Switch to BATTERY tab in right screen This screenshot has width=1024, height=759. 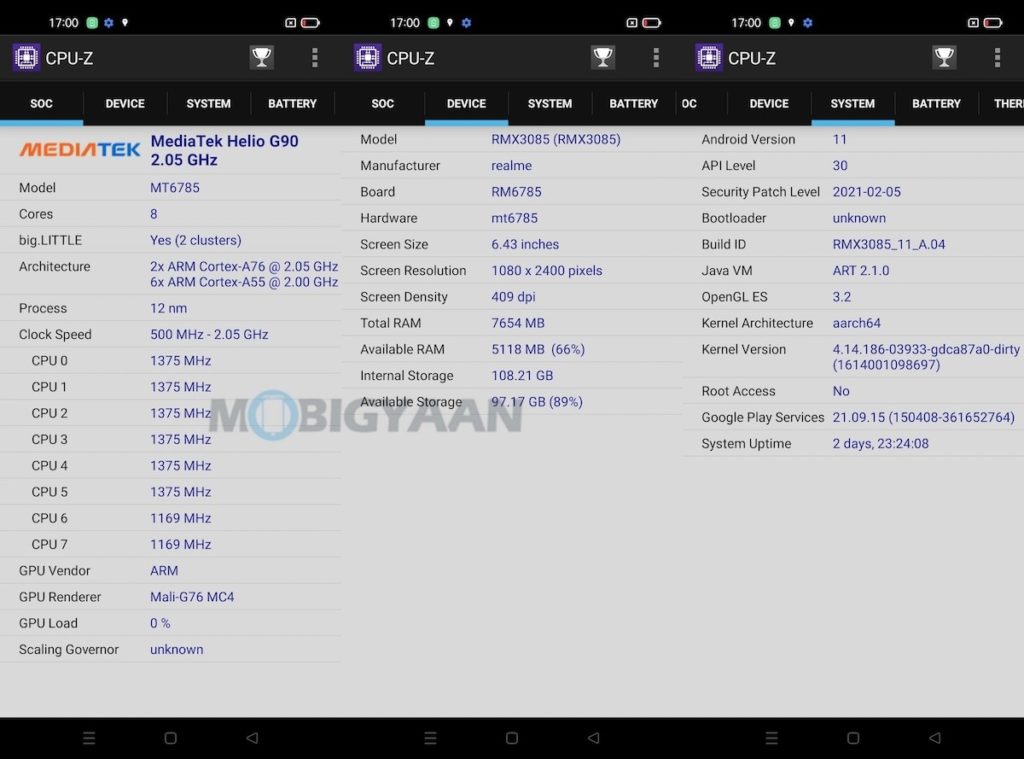coord(936,103)
